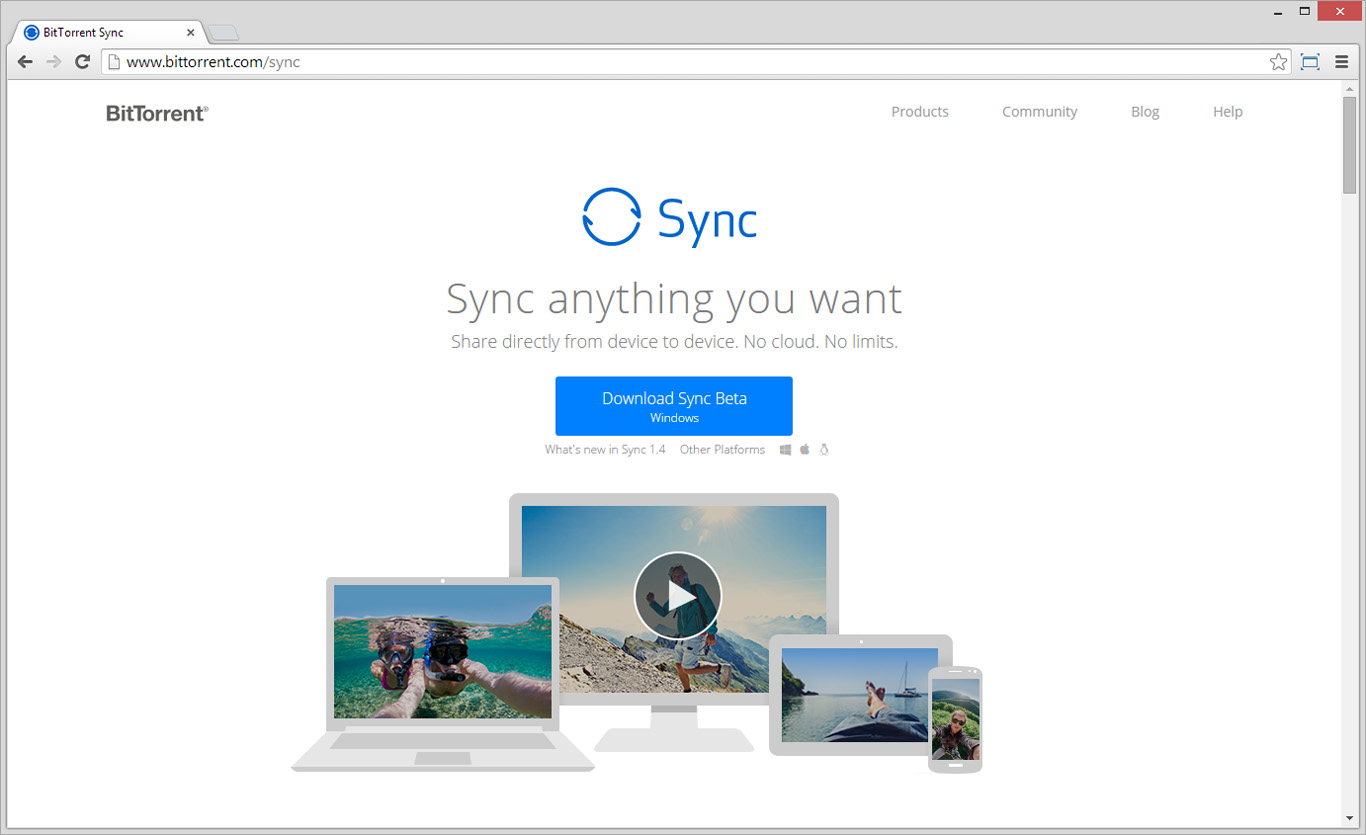
Task: Open the Other Platforms link
Action: [x=722, y=450]
